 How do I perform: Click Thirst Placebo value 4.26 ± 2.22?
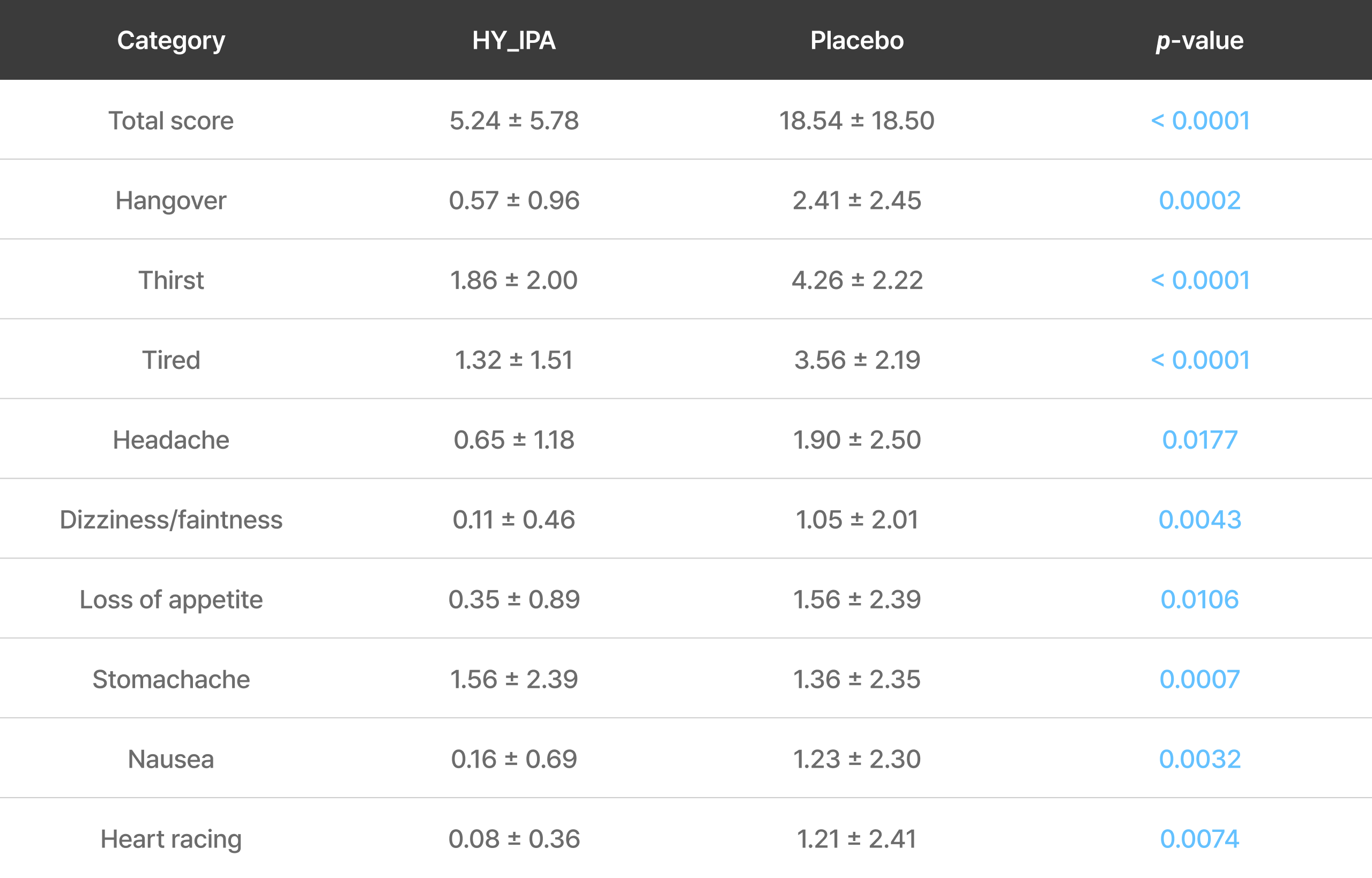857,280
